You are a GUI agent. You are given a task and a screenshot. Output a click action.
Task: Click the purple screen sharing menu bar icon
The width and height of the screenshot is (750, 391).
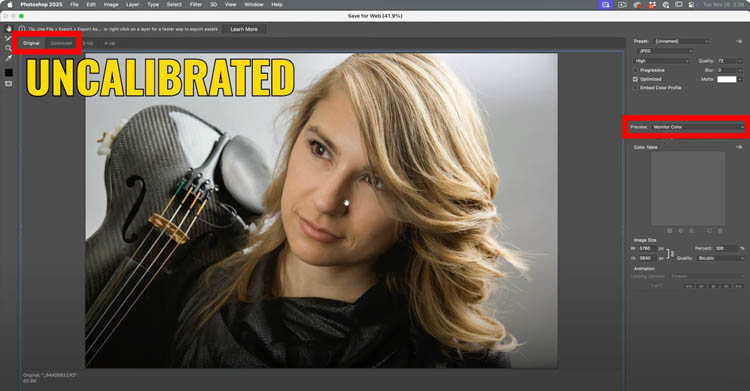click(606, 4)
